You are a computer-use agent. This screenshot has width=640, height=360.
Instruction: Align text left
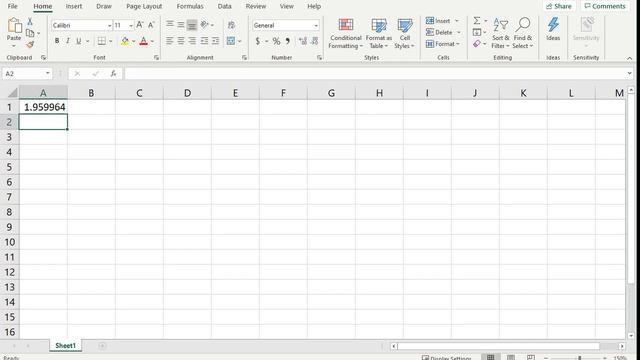[170, 41]
